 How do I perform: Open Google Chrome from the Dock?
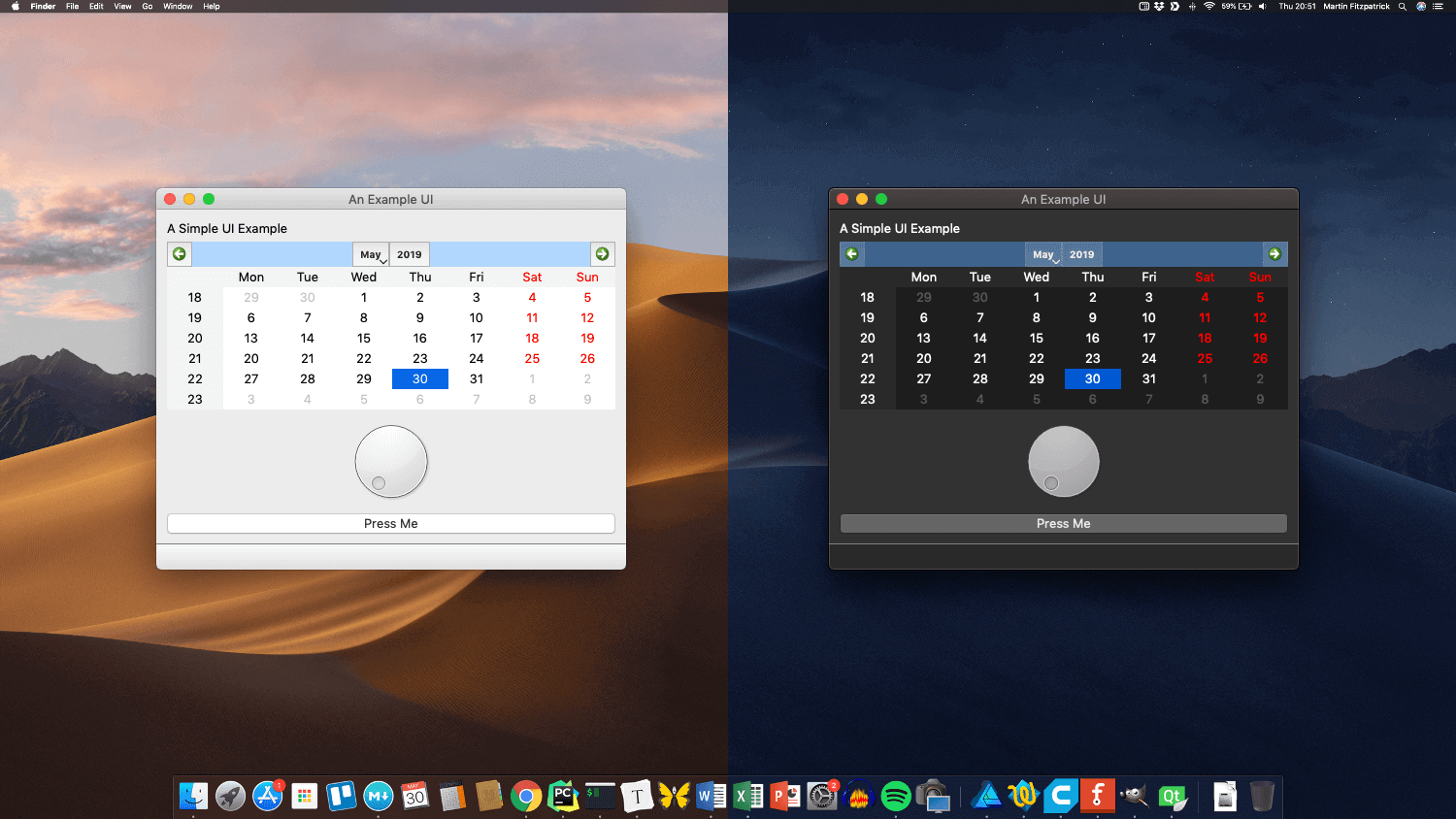click(527, 796)
